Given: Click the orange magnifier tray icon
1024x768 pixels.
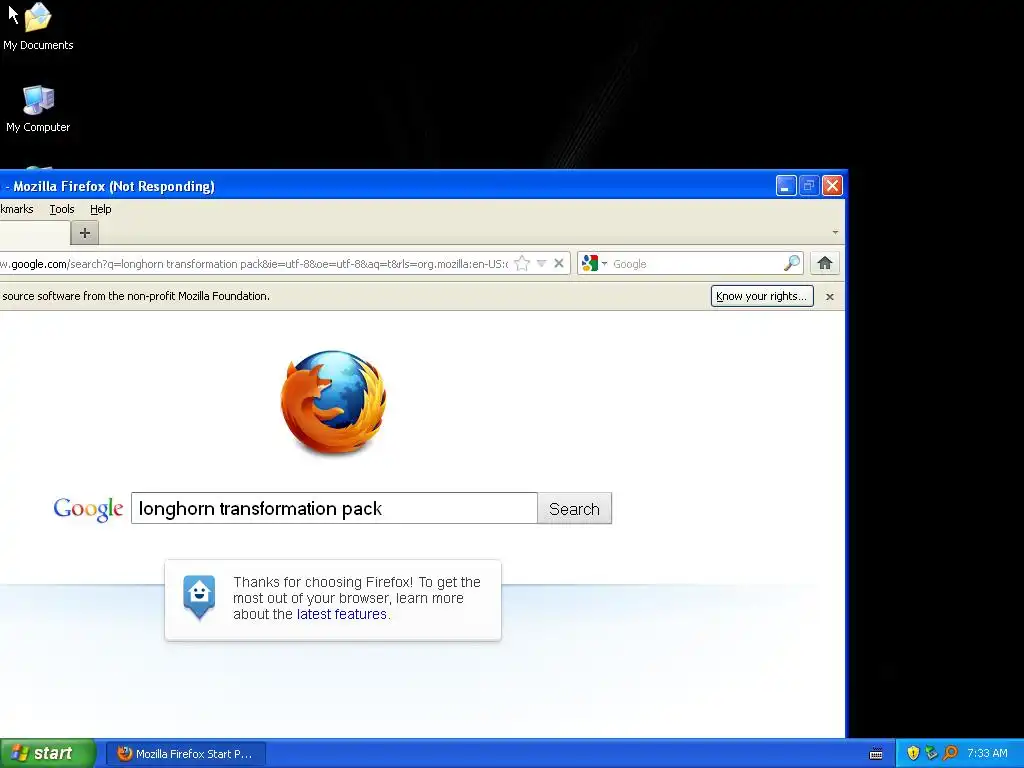Looking at the screenshot, I should click(x=950, y=753).
